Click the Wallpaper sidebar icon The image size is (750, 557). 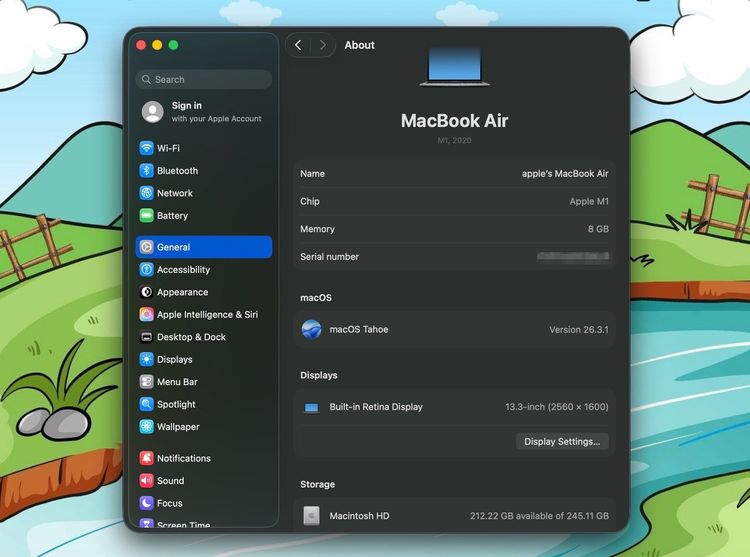pyautogui.click(x=146, y=426)
